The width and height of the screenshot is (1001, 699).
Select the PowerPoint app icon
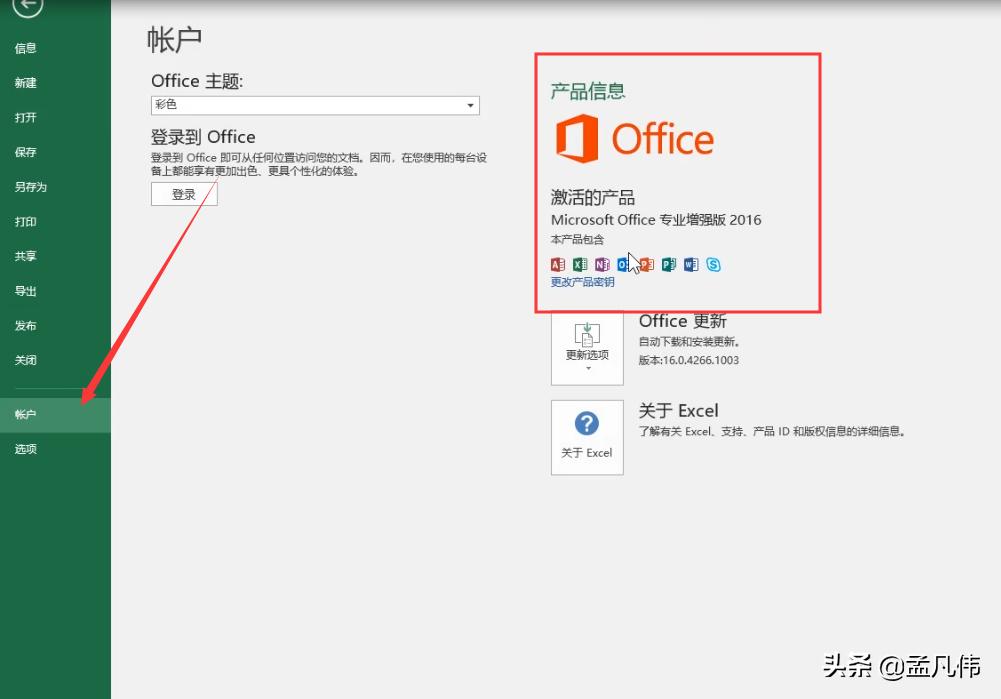click(x=646, y=264)
